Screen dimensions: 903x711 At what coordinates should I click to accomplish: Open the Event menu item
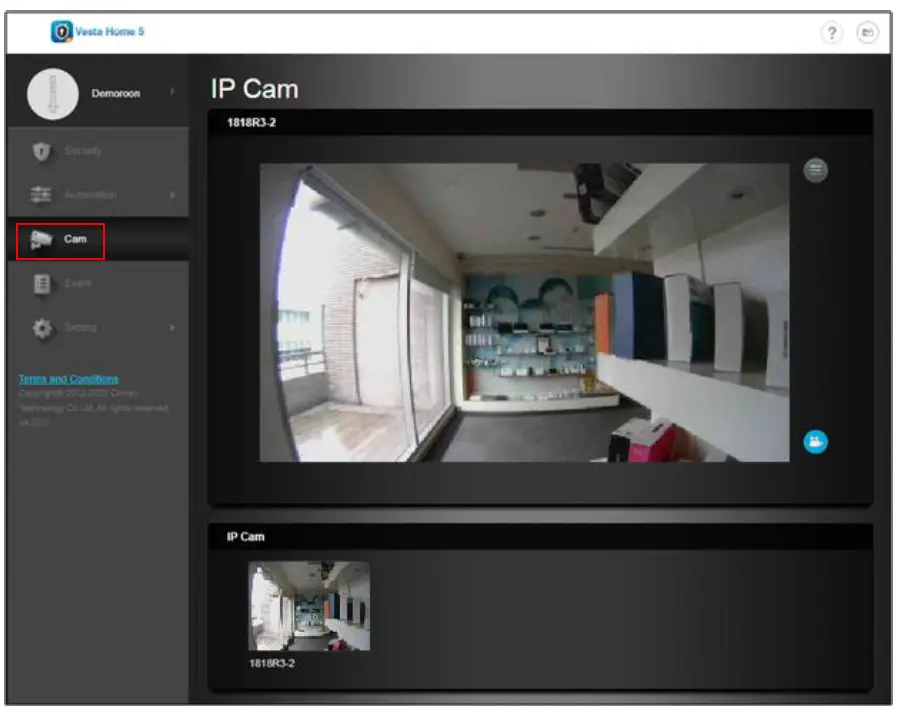click(x=78, y=283)
